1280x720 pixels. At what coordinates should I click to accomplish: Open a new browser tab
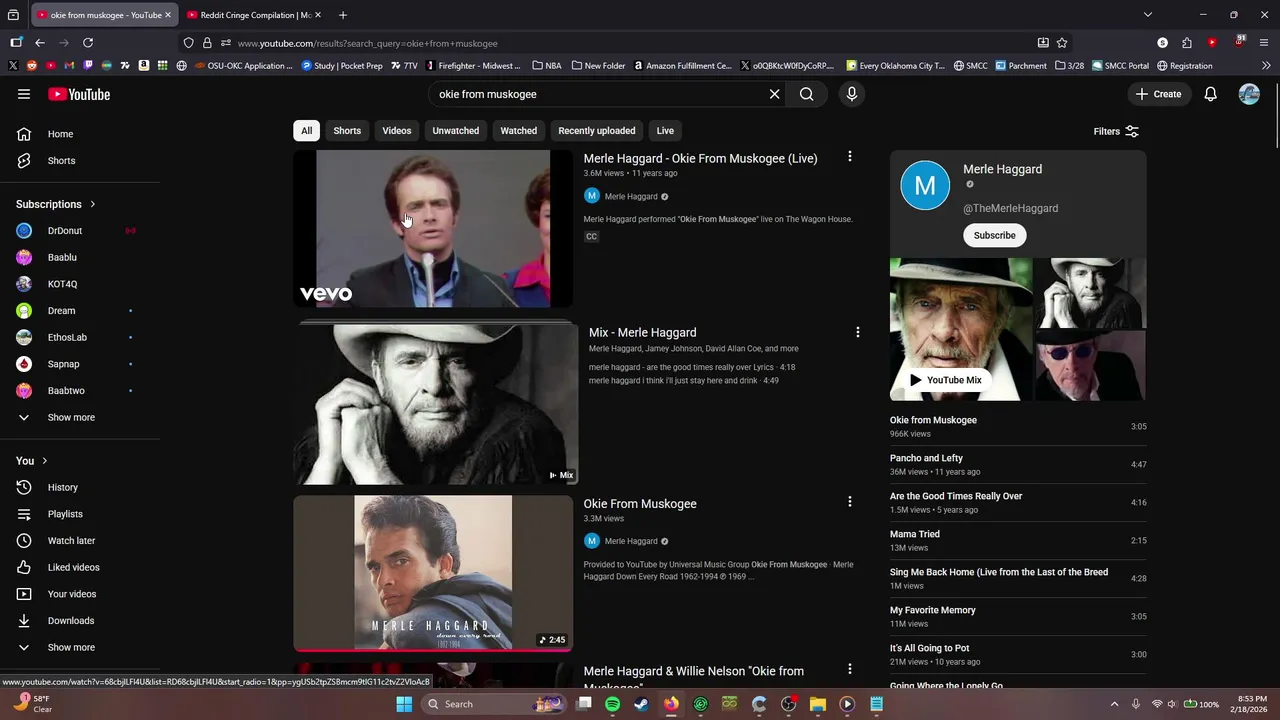(343, 15)
